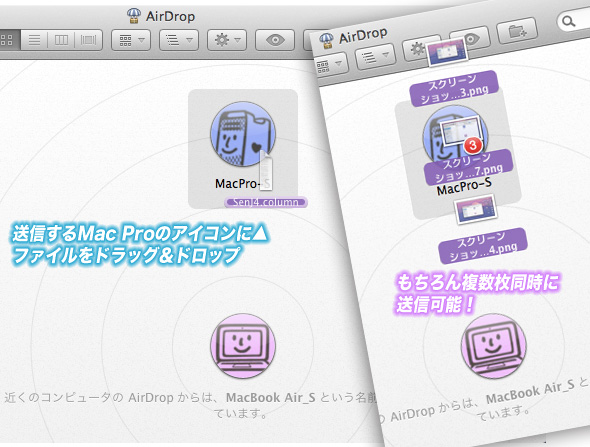Switch to Cover Flow view in left window

tap(88, 40)
